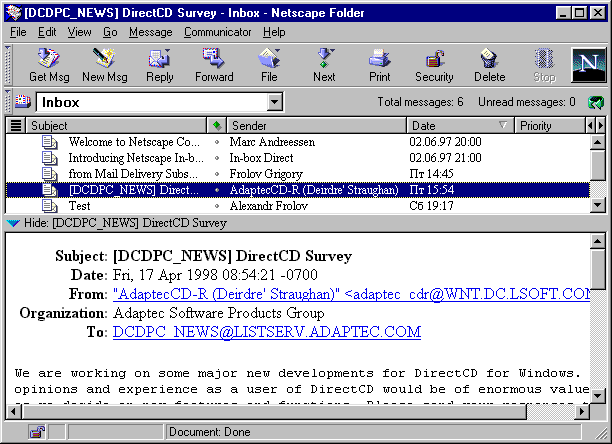Click the Netscape window title bar icon
Image resolution: width=612 pixels, height=444 pixels.
[14, 13]
